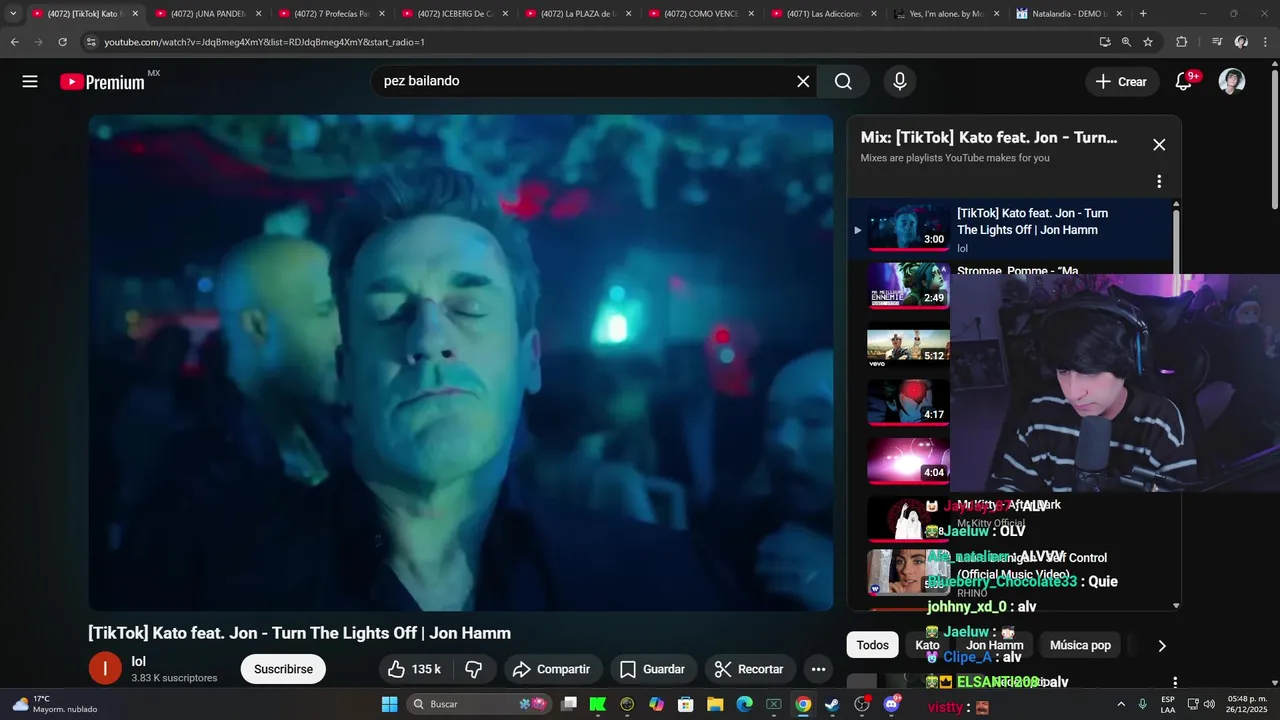Open Steam from the taskbar
The image size is (1280, 720).
(832, 704)
